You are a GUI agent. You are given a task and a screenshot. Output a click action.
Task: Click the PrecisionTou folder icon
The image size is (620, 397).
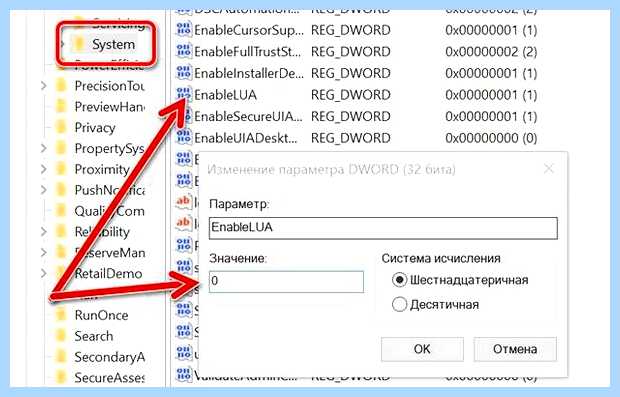click(61, 86)
